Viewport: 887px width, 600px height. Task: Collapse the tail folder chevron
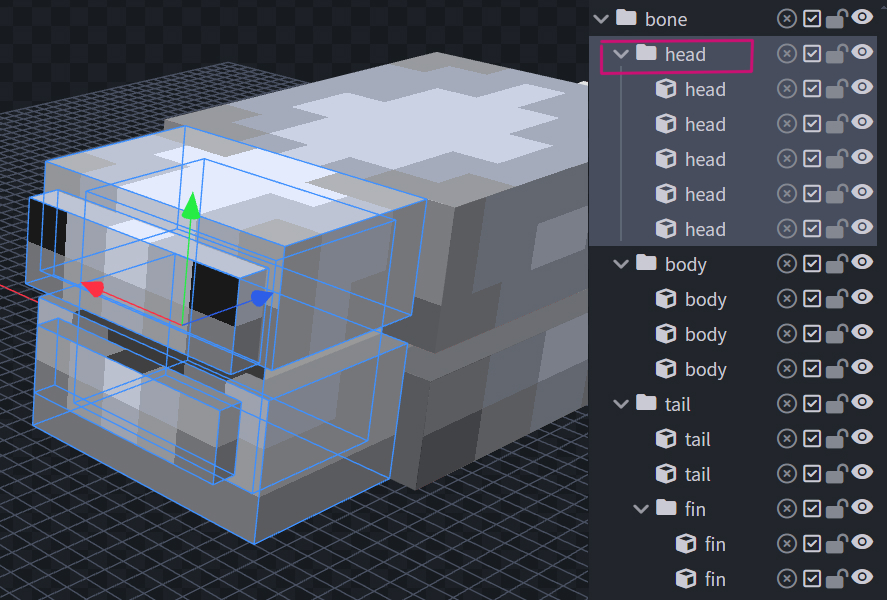coord(621,404)
